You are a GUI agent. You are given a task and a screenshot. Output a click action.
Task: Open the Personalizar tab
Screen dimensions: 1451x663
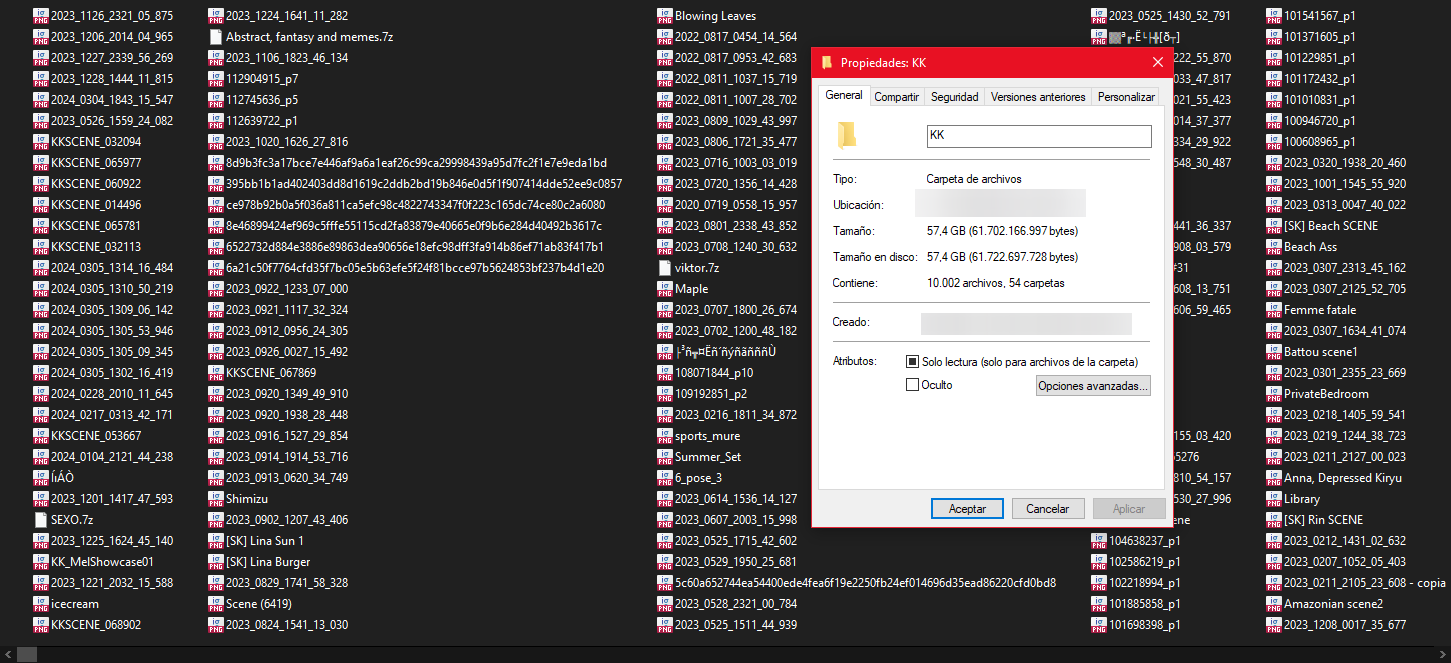(x=1126, y=97)
